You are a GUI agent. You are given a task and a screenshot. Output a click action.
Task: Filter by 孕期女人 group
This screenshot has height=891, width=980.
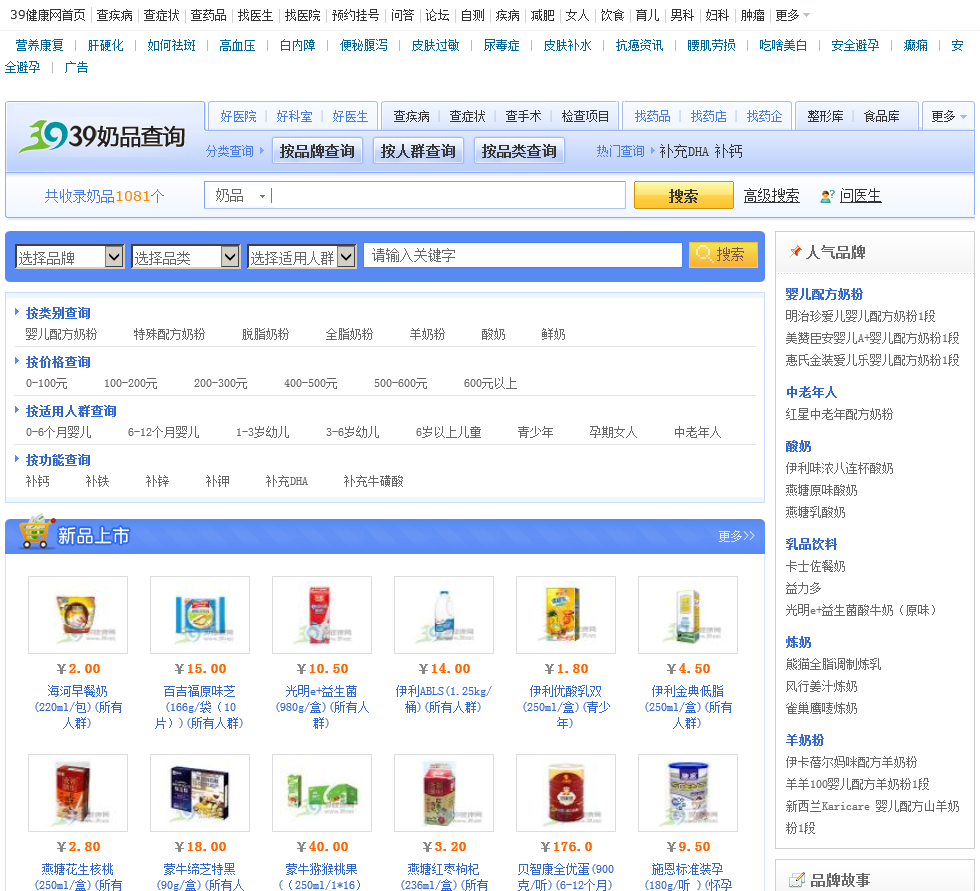(x=613, y=432)
